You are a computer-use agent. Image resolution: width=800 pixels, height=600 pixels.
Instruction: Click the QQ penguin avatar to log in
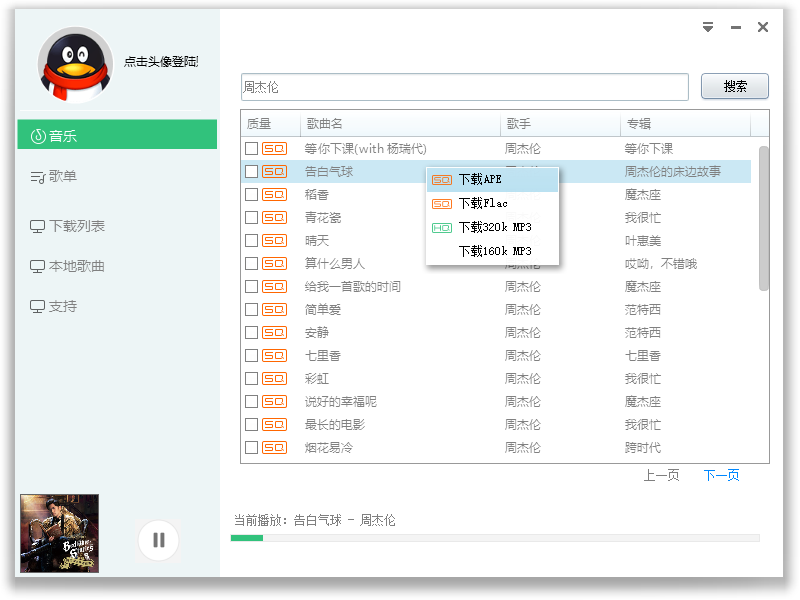(x=75, y=65)
